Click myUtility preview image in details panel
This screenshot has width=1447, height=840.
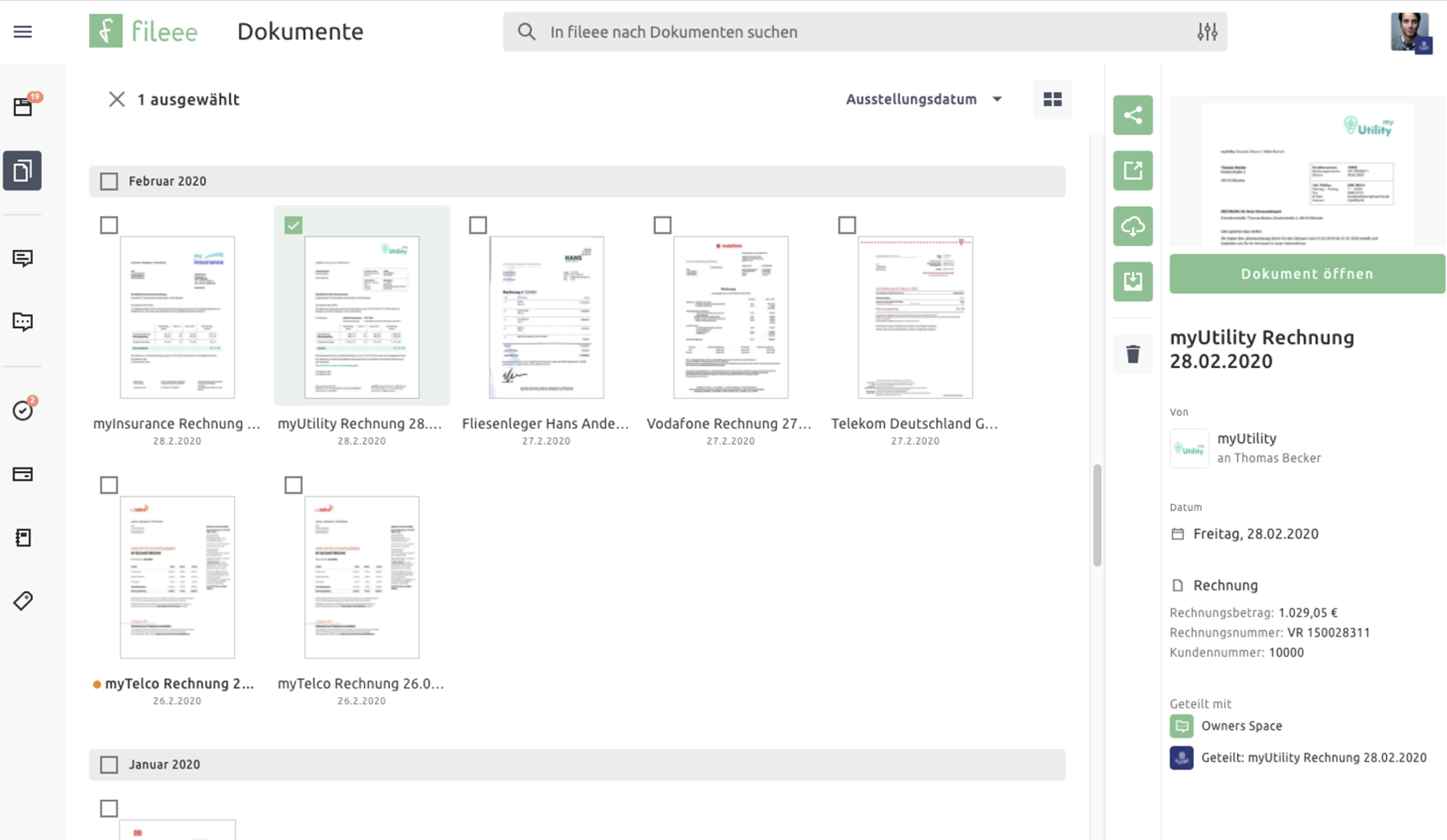pyautogui.click(x=1307, y=170)
